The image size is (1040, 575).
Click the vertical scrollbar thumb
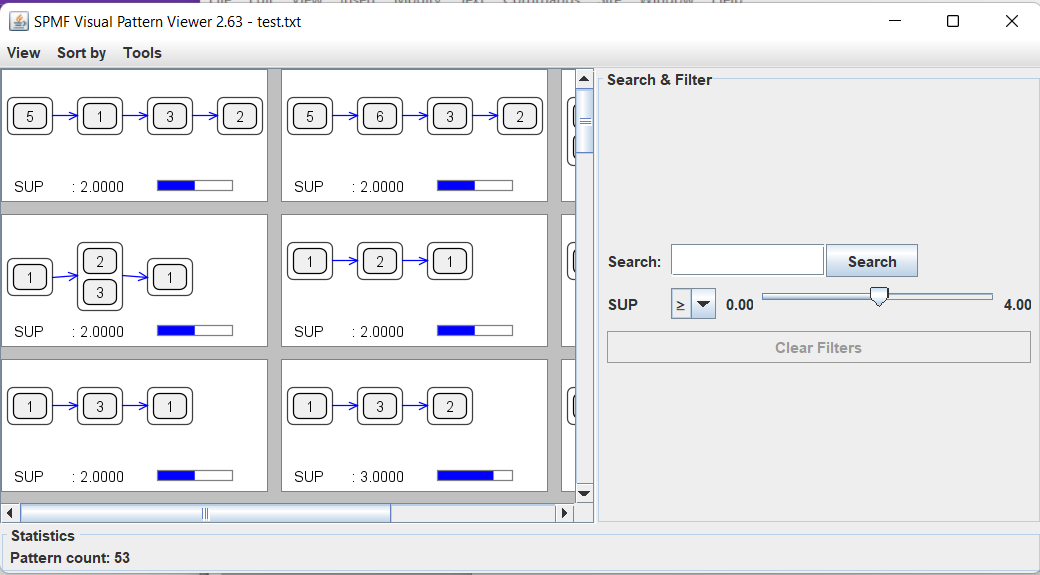click(585, 121)
